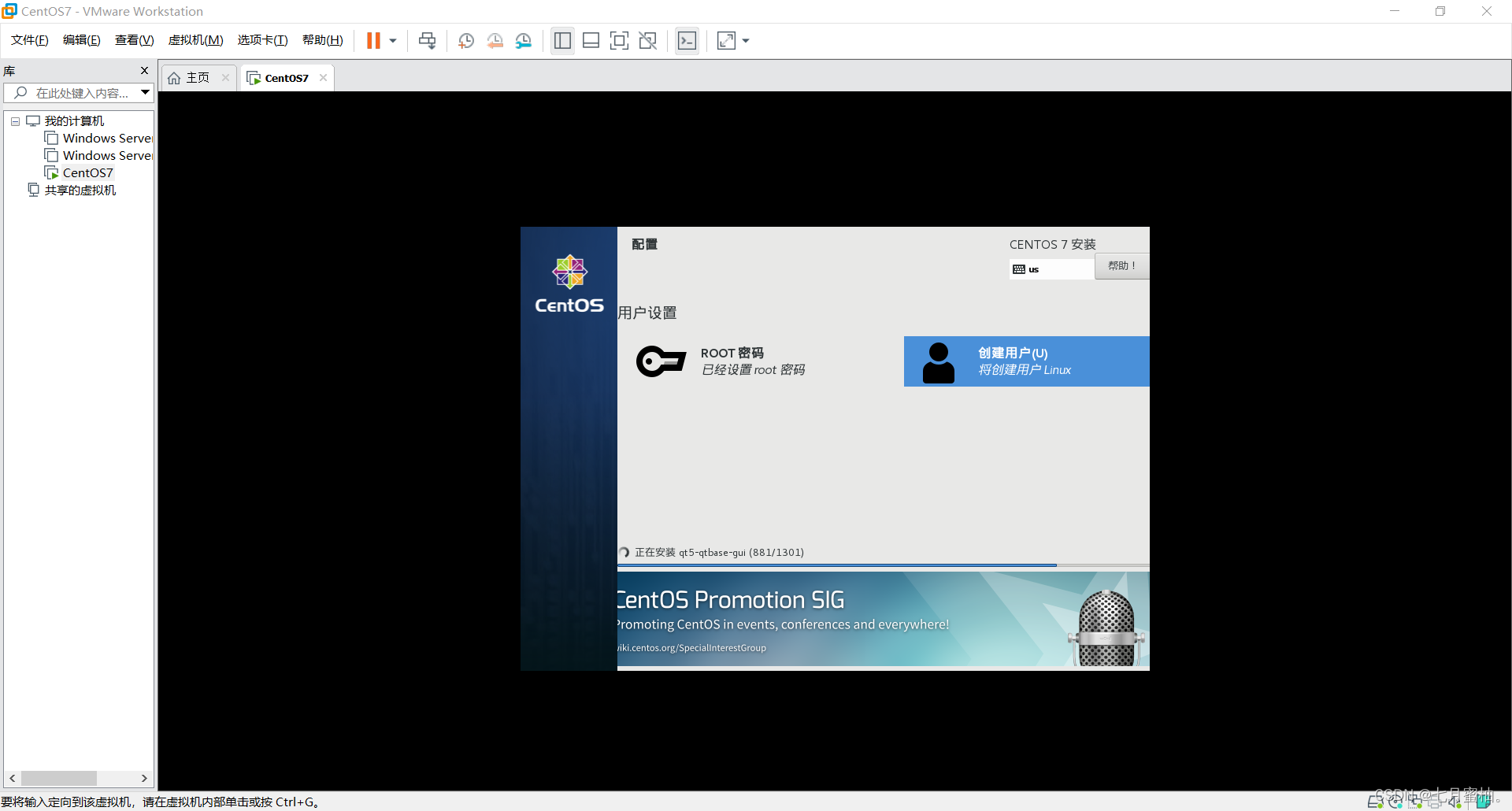Open the stretch display dropdown arrow

point(746,40)
